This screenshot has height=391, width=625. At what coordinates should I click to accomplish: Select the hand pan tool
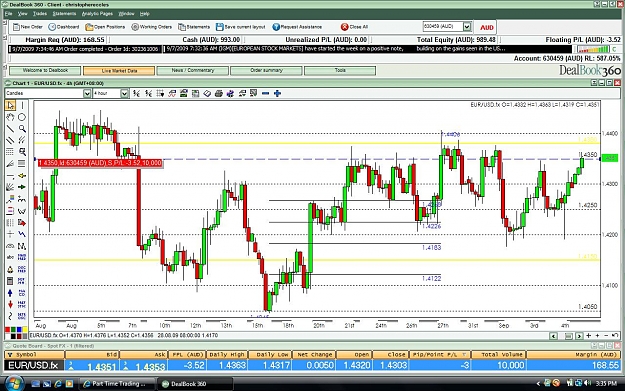click(10, 117)
